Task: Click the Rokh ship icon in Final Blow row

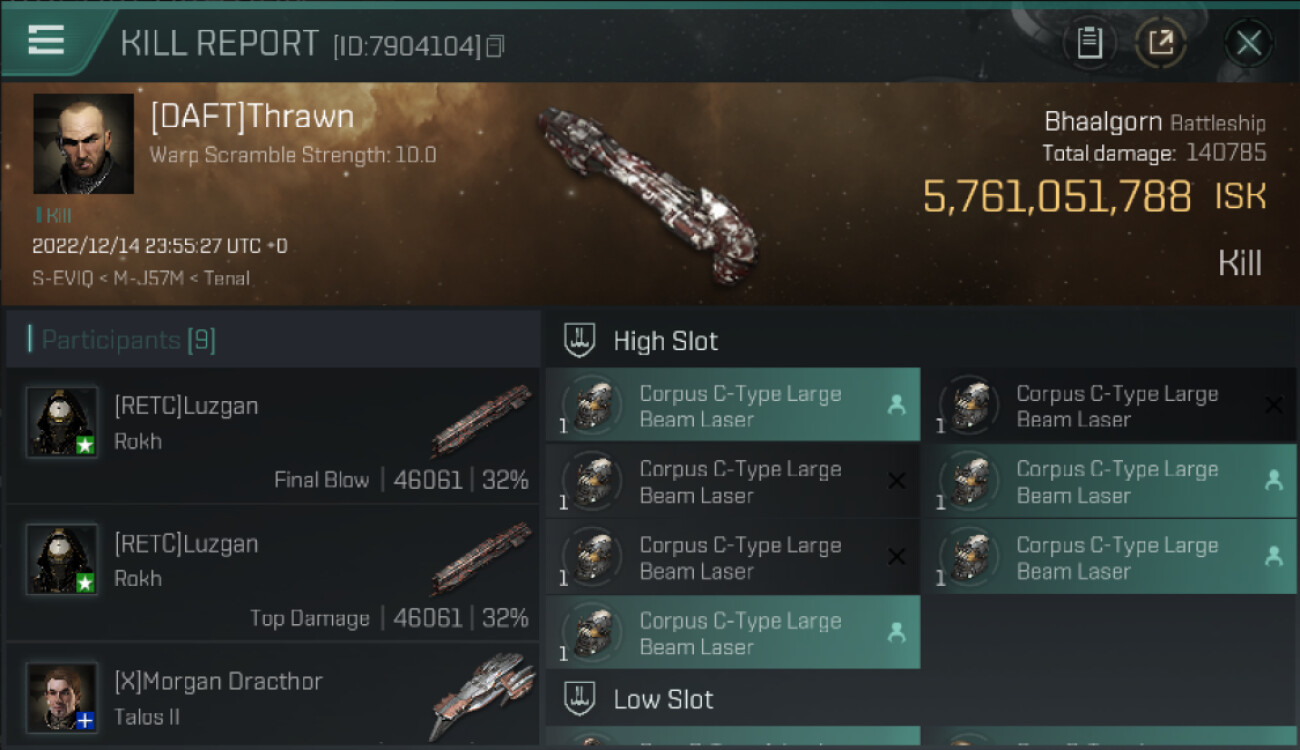Action: pos(480,420)
